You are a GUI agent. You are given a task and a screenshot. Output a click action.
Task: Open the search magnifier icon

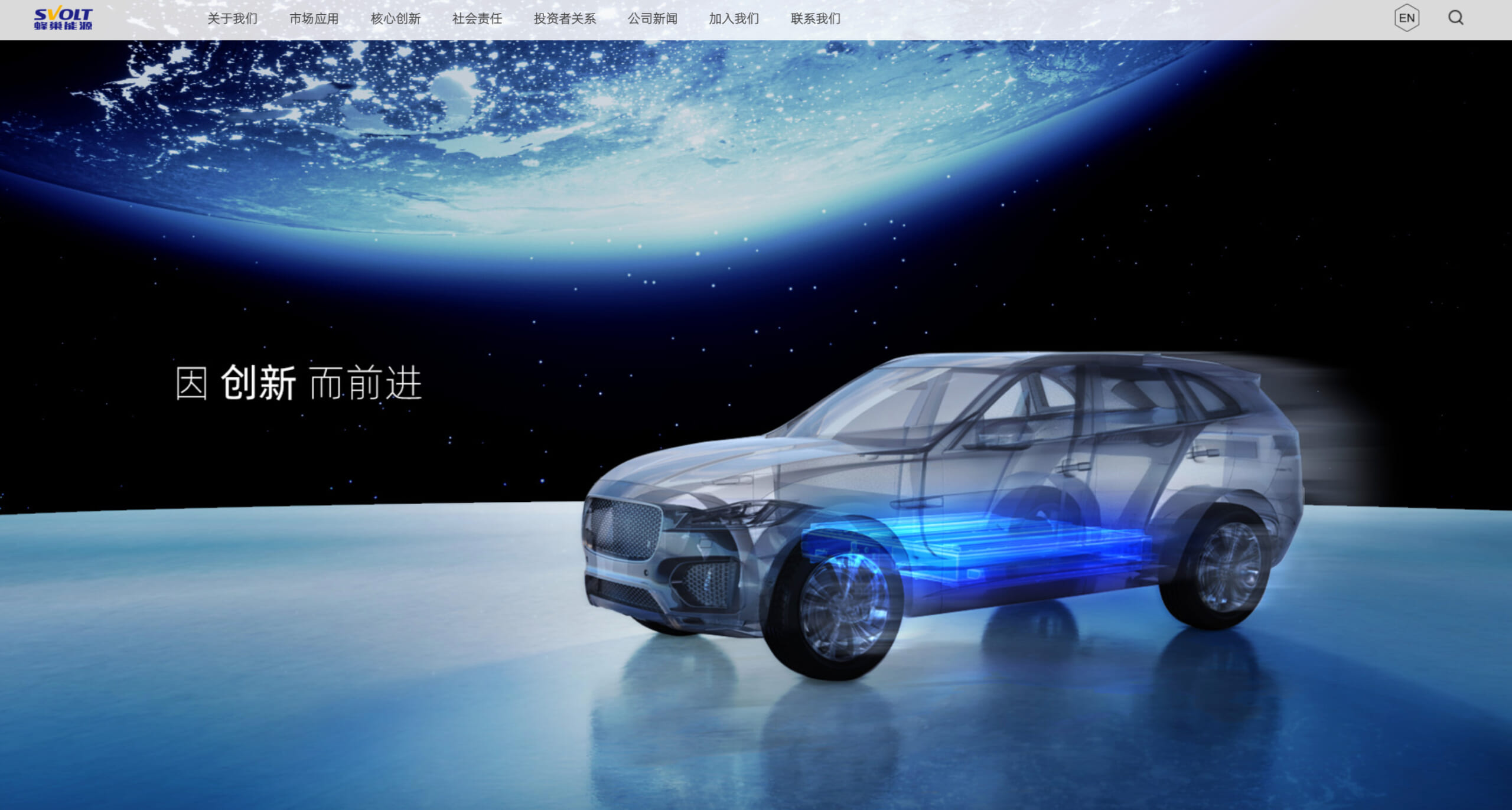point(1456,18)
